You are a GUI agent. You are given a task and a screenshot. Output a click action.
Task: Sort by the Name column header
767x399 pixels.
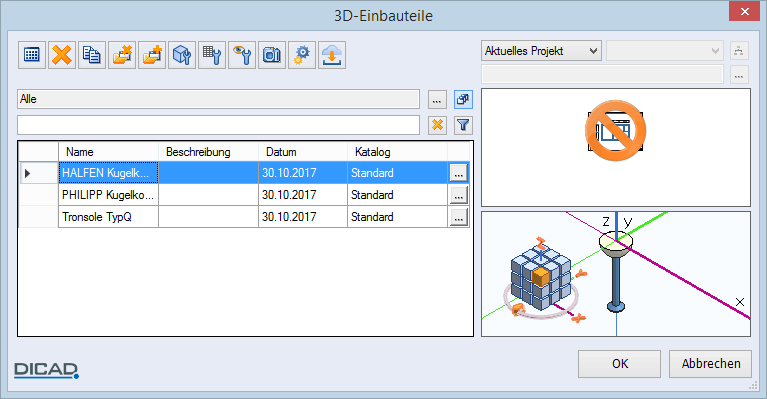click(109, 152)
